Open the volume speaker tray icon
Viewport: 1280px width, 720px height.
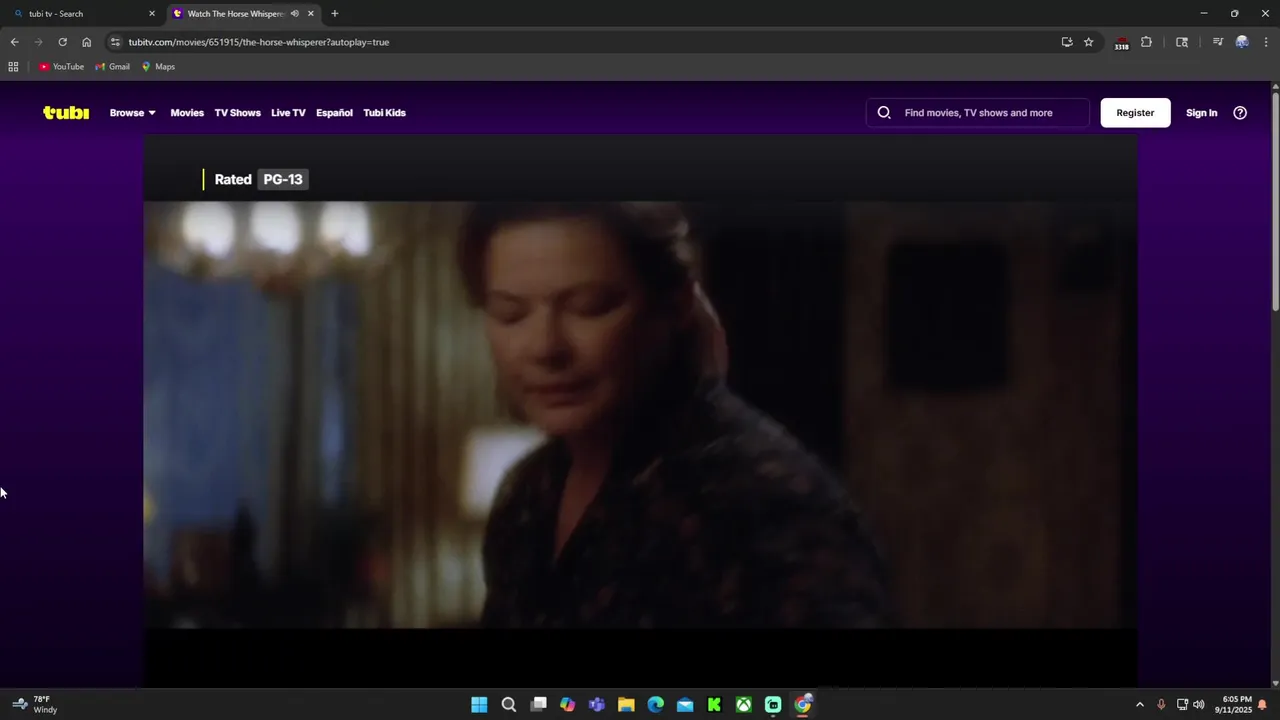tap(1199, 705)
